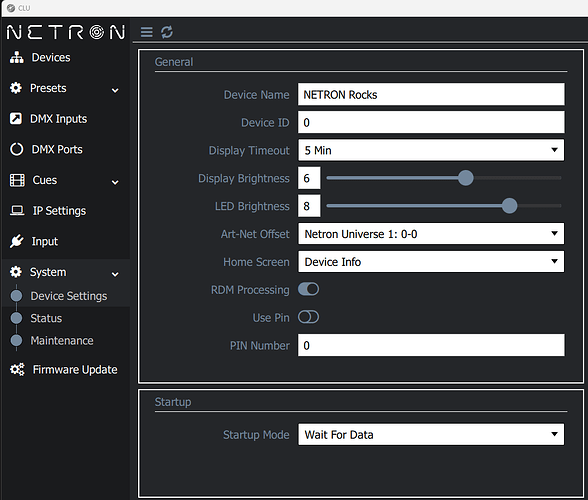Screen dimensions: 588x500
Task: Click the hamburger menu icon
Action: (x=147, y=32)
